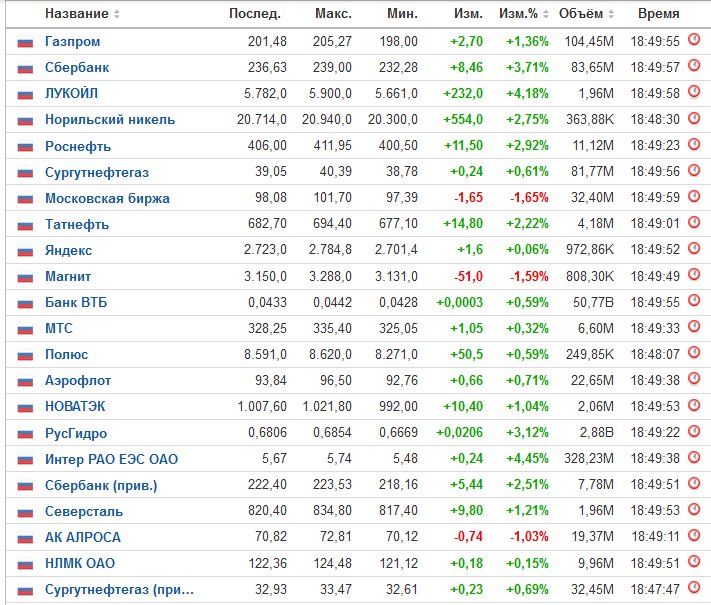Open the Яндекс stock link
The image size is (711, 605).
click(x=68, y=250)
